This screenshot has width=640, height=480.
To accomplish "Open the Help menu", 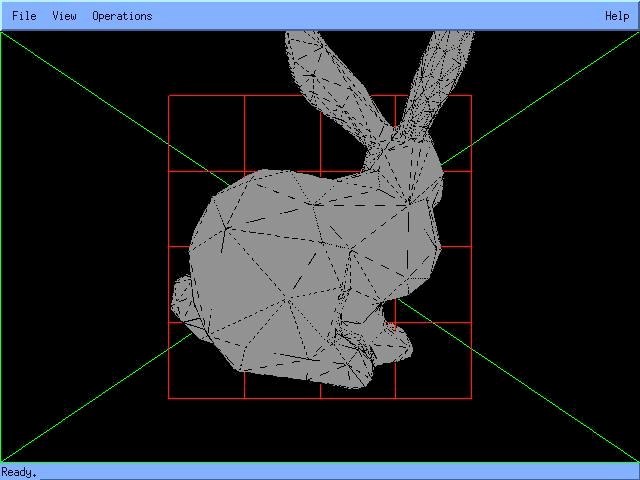I will click(617, 16).
